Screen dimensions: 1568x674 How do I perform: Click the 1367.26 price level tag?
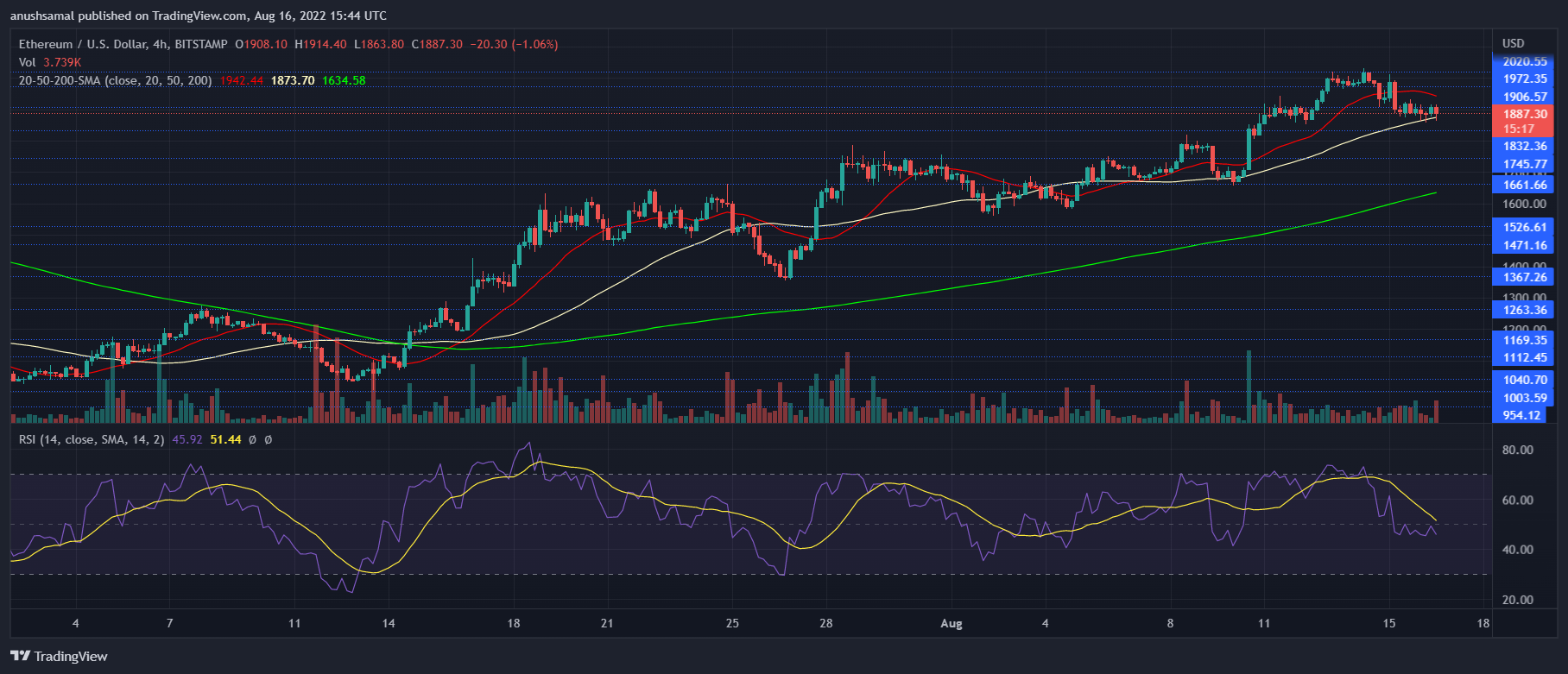1524,277
